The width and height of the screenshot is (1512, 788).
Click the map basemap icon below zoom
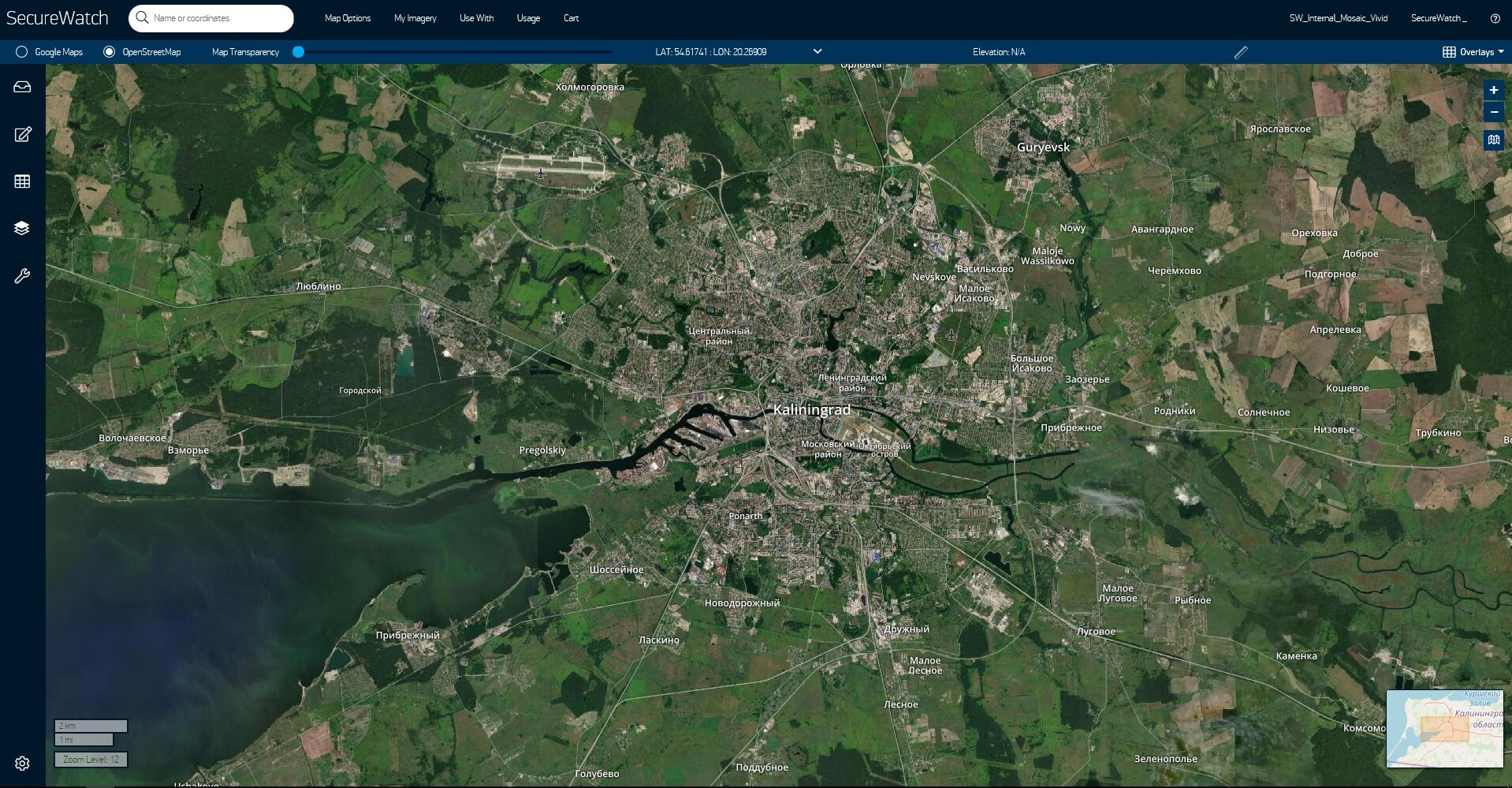[x=1494, y=140]
